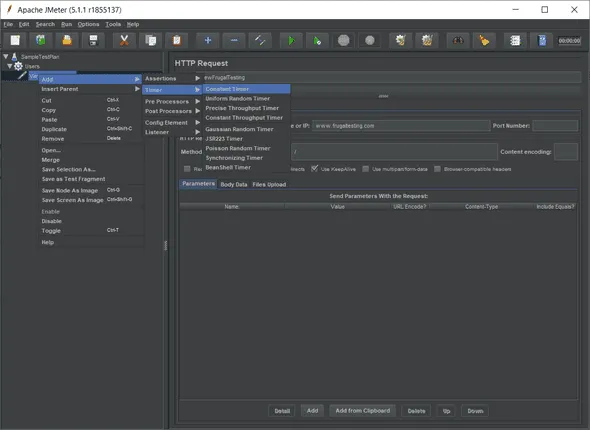The image size is (590, 430).
Task: Open the Function Helper list icon
Action: point(515,40)
